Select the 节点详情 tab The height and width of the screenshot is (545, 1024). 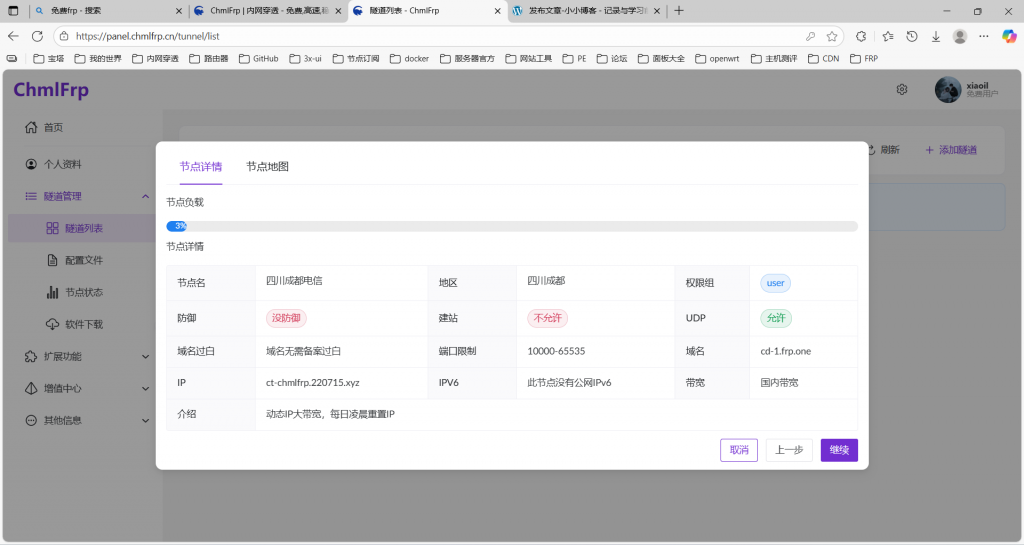click(201, 167)
